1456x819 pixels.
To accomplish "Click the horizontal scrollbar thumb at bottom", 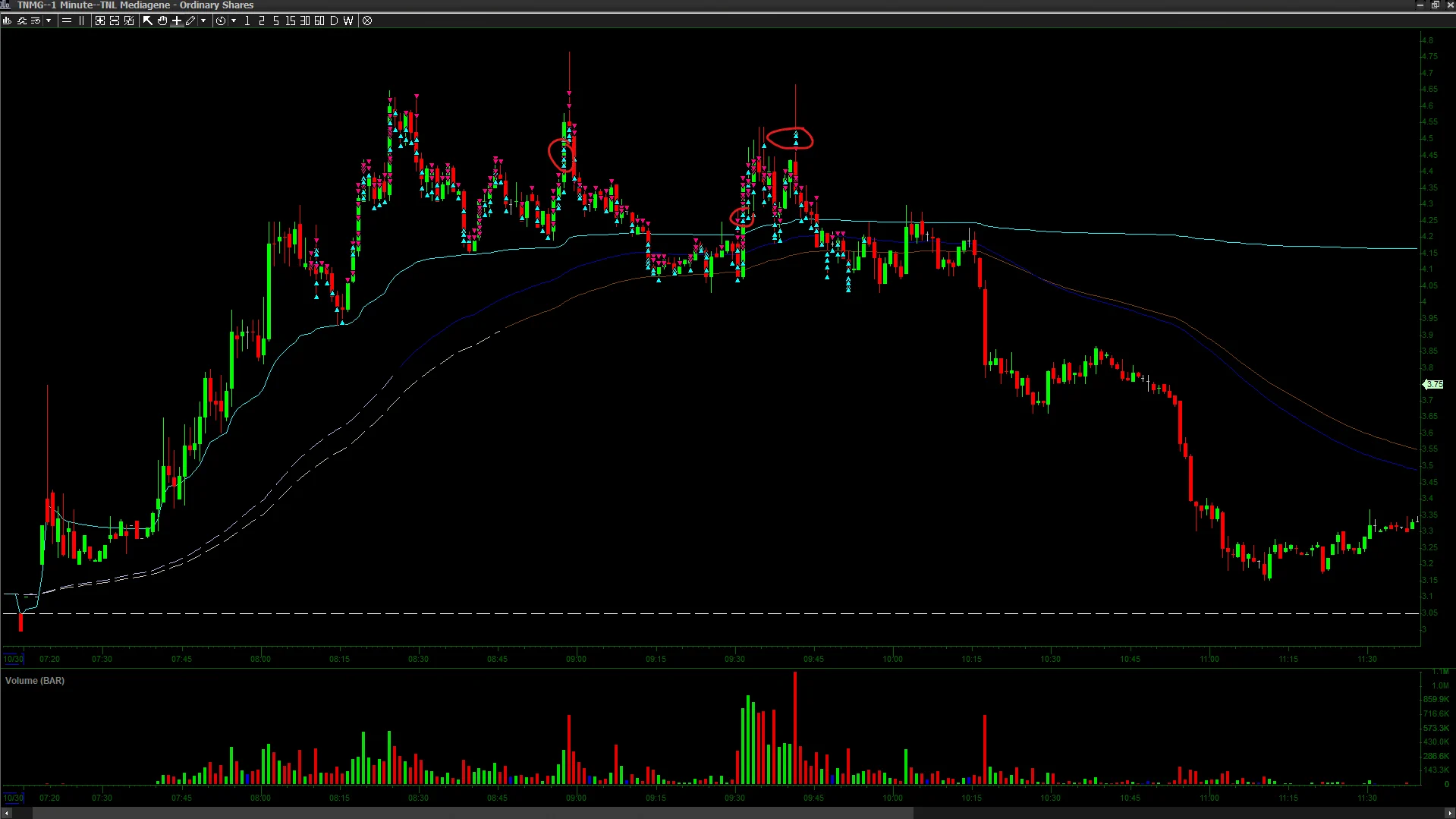I will click(473, 814).
